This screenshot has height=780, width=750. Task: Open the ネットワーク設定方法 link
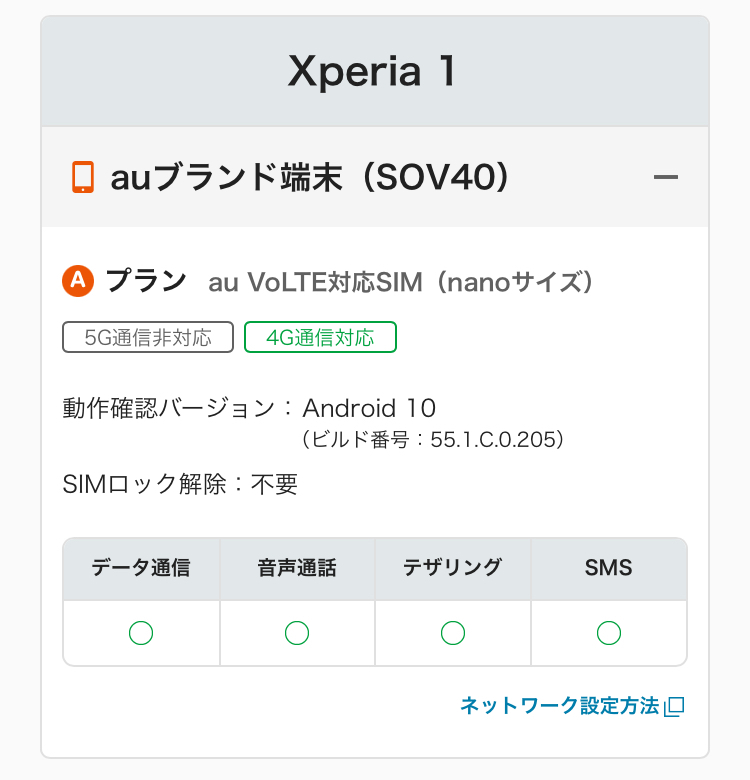560,706
